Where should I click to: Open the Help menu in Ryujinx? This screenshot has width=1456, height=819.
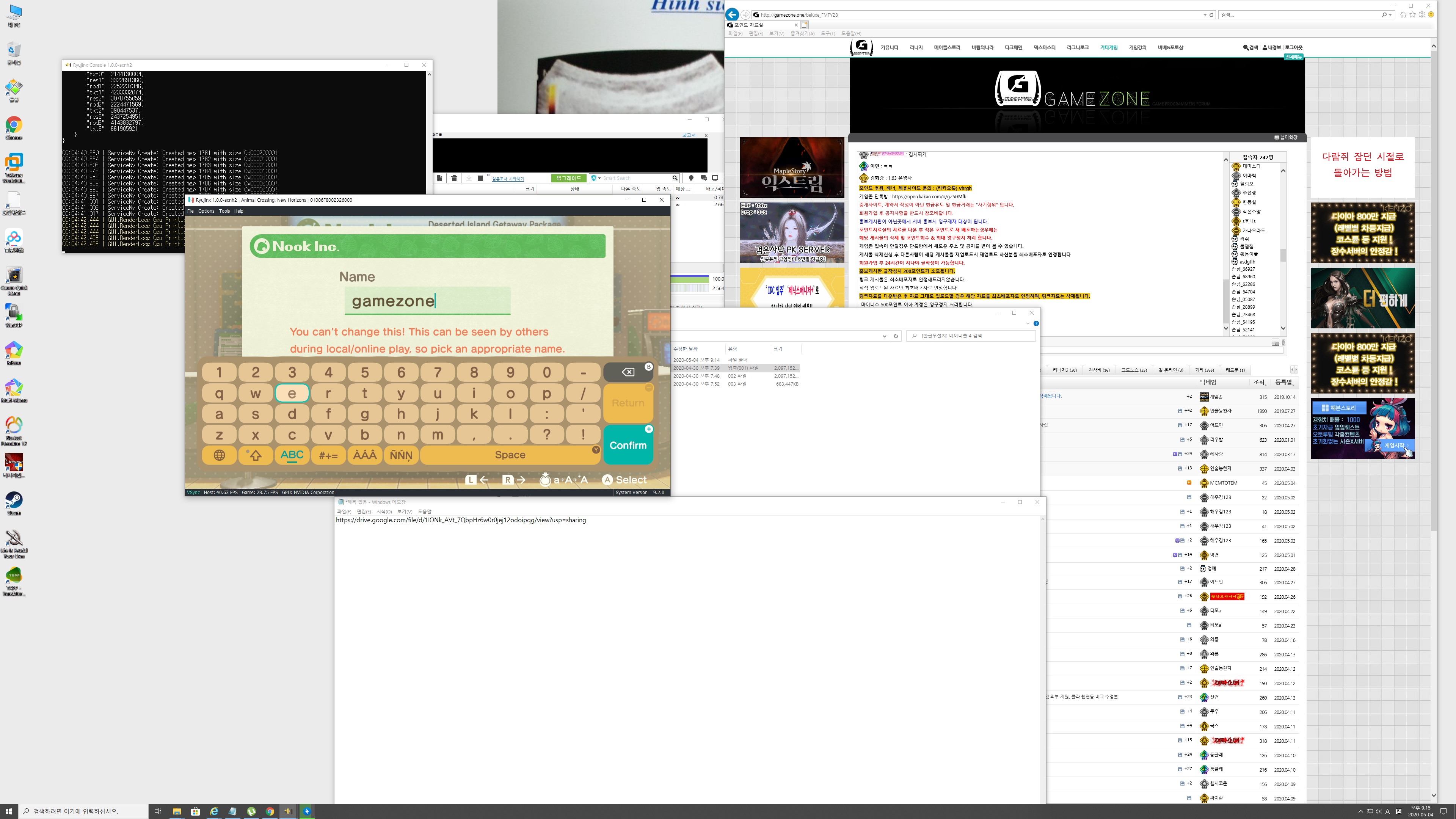[x=238, y=211]
